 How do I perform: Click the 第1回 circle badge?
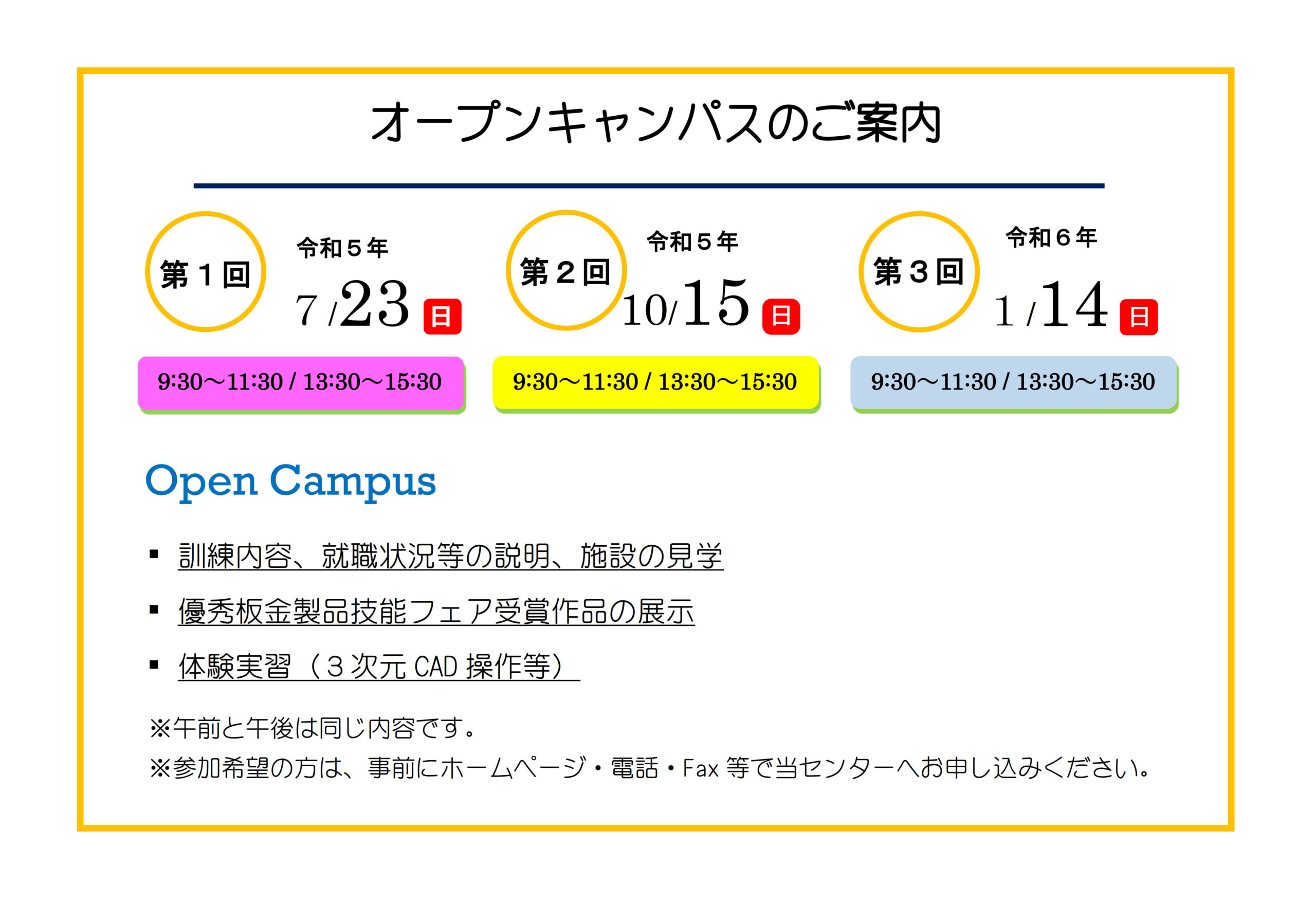click(x=206, y=272)
